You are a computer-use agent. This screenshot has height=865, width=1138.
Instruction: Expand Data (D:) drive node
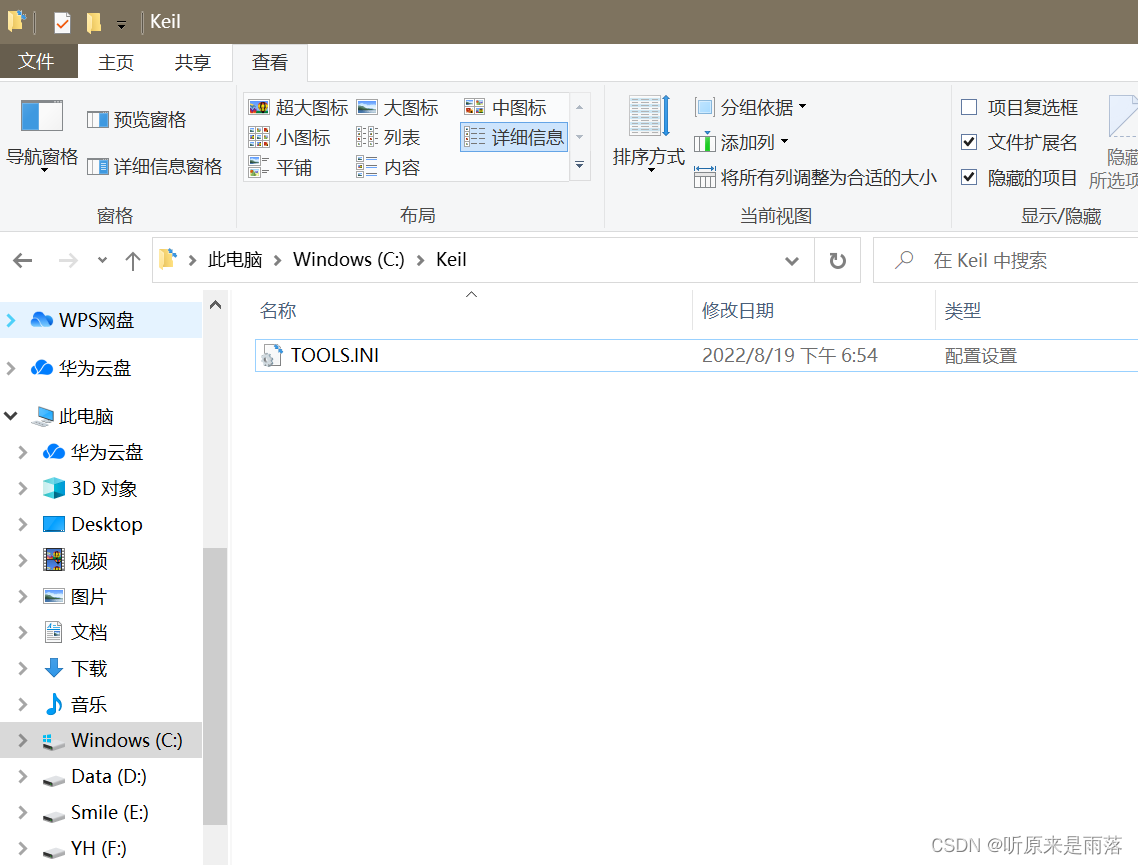coord(22,776)
